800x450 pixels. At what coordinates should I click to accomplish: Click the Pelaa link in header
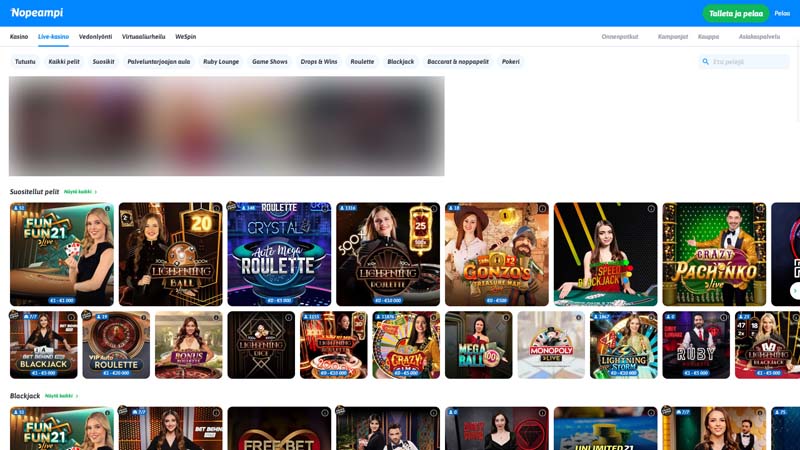782,13
